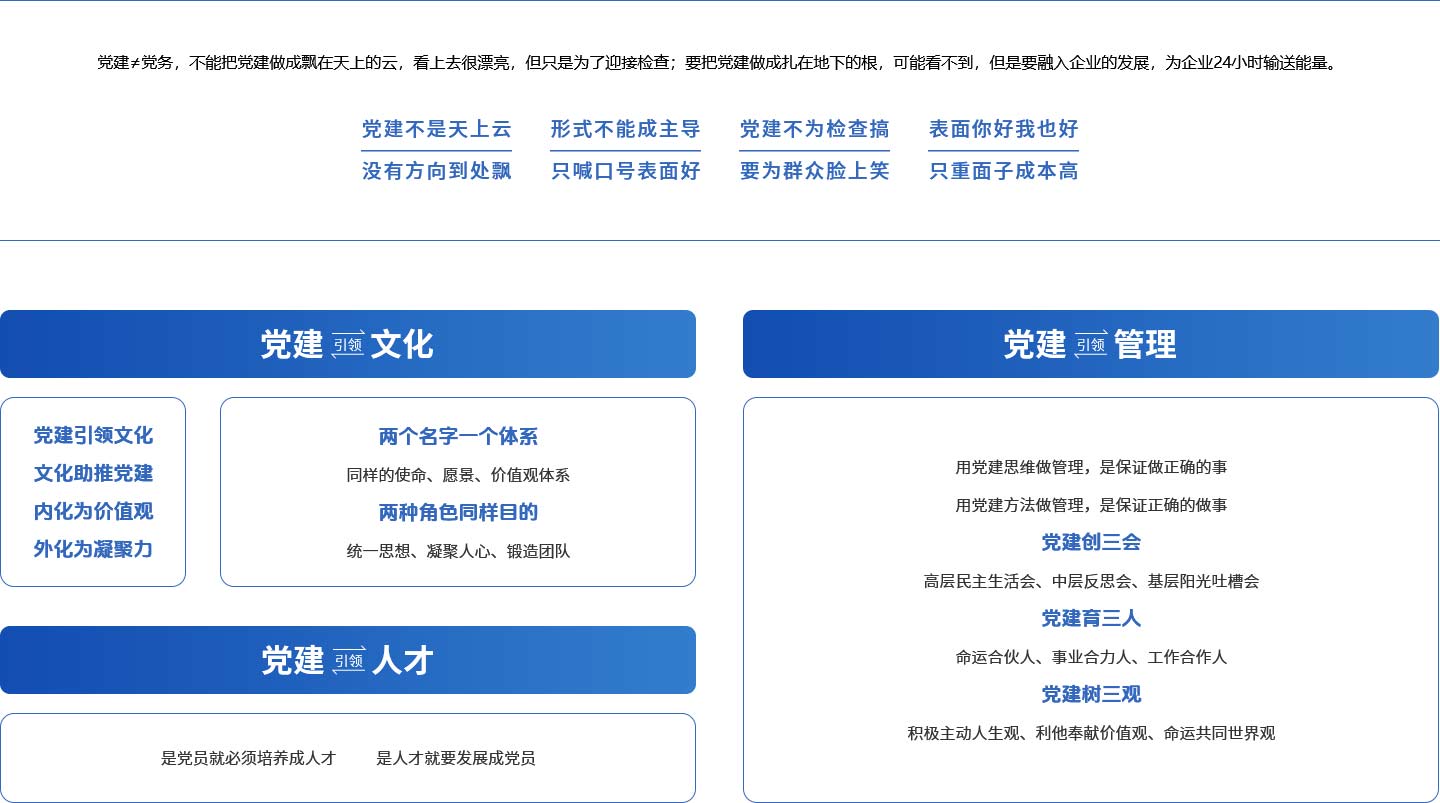Click the 党建育三人 heading

tap(1091, 618)
